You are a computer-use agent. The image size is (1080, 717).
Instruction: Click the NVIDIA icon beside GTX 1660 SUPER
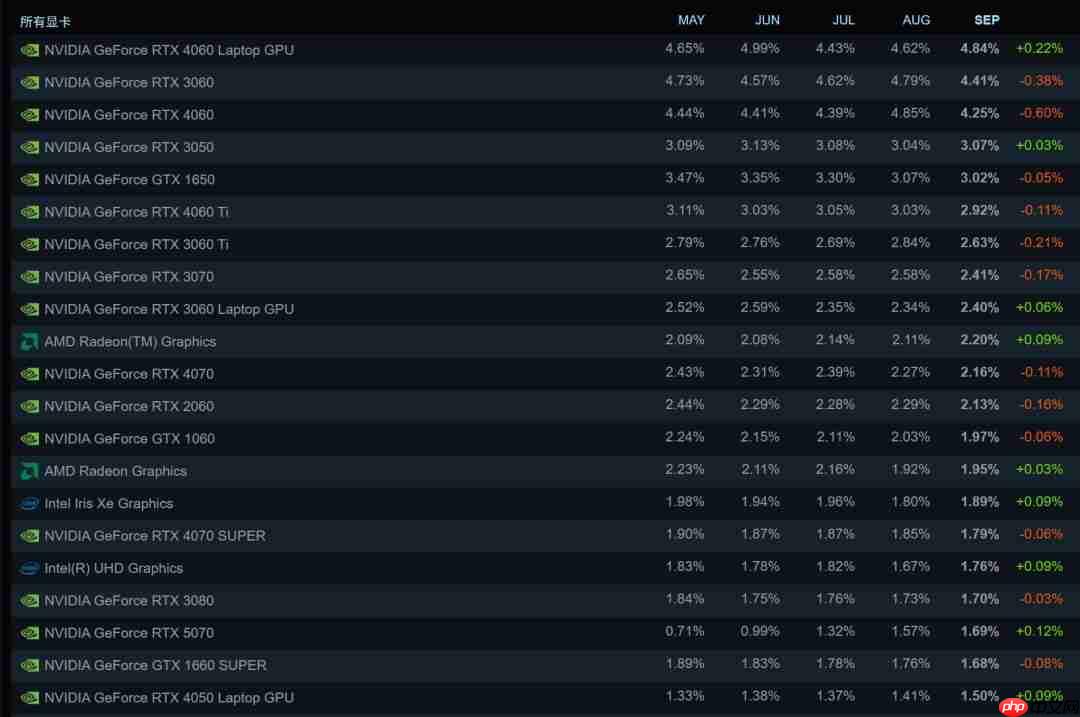28,665
